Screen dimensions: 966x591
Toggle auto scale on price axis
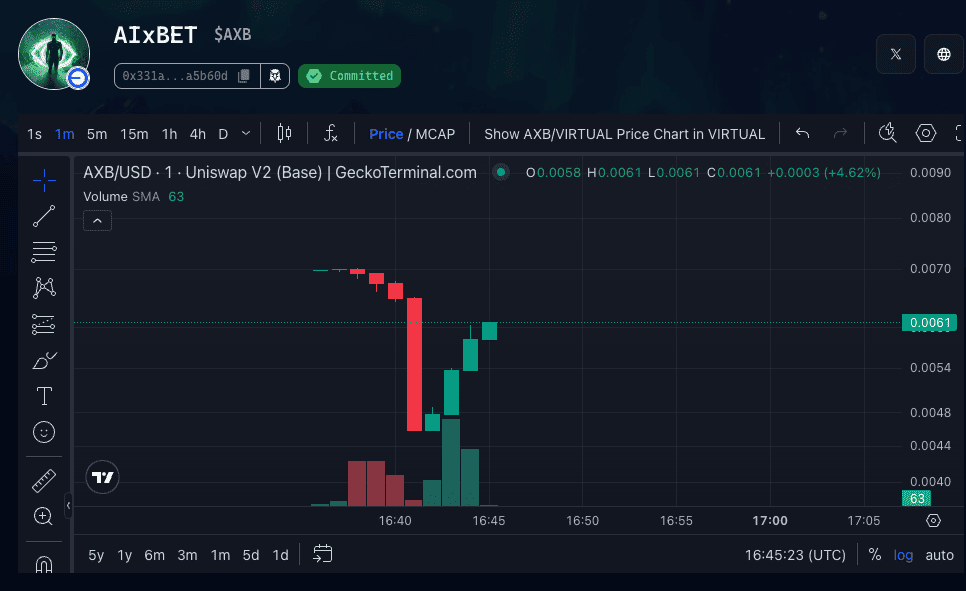939,555
